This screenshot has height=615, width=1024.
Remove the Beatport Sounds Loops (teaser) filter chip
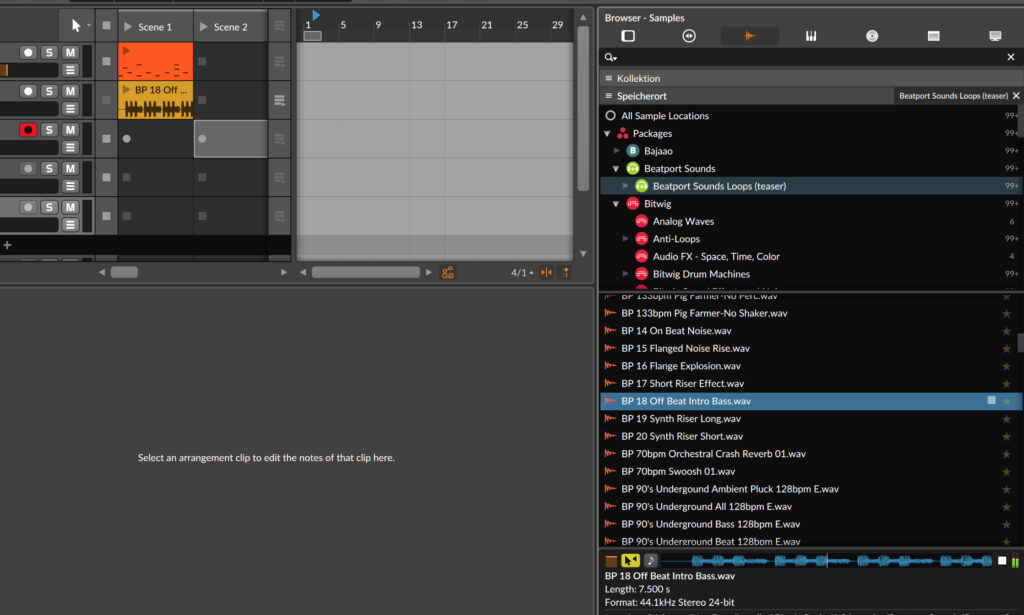click(1016, 96)
